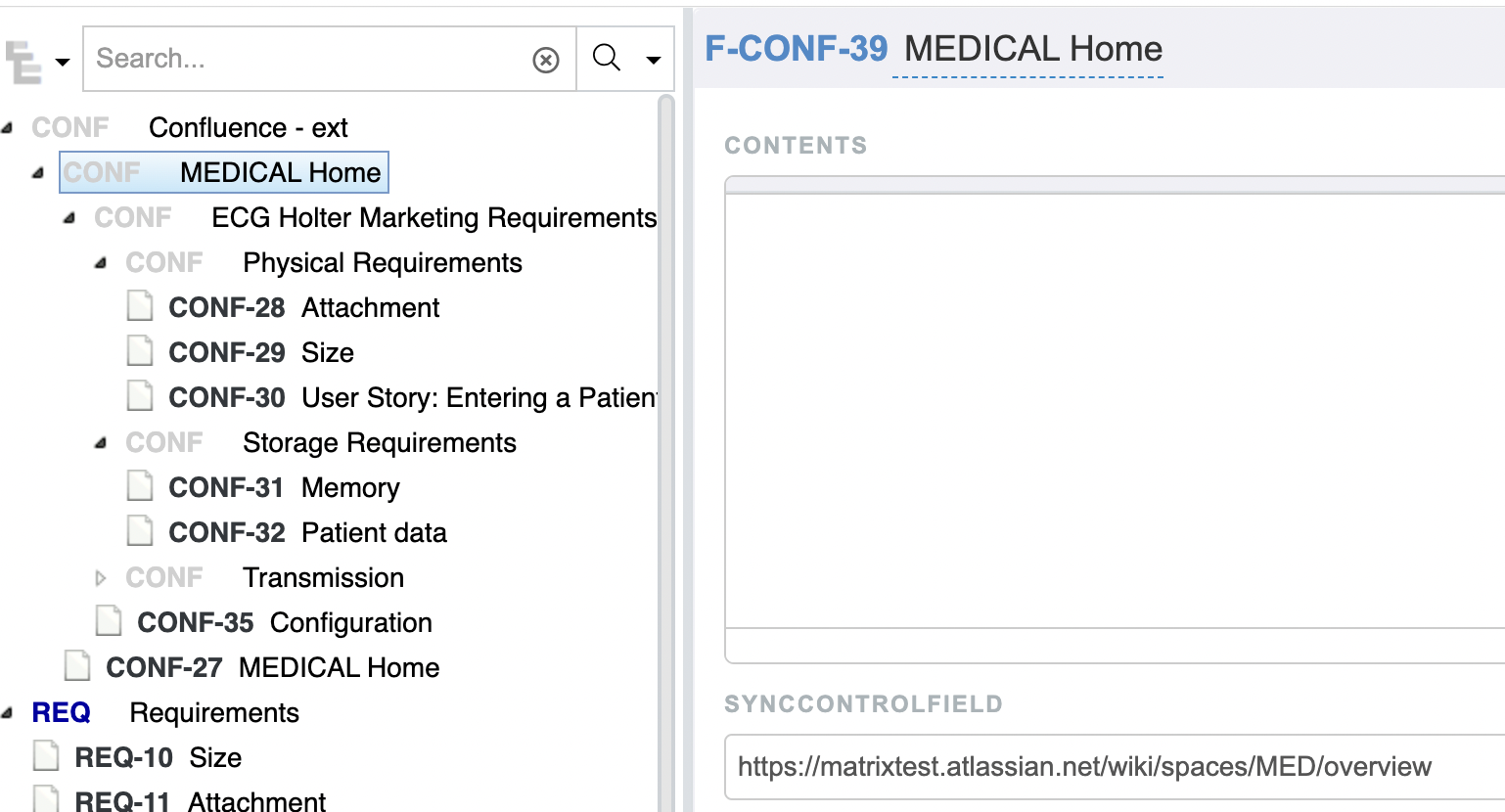
Task: Clear the search box with X icon
Action: pyautogui.click(x=546, y=60)
